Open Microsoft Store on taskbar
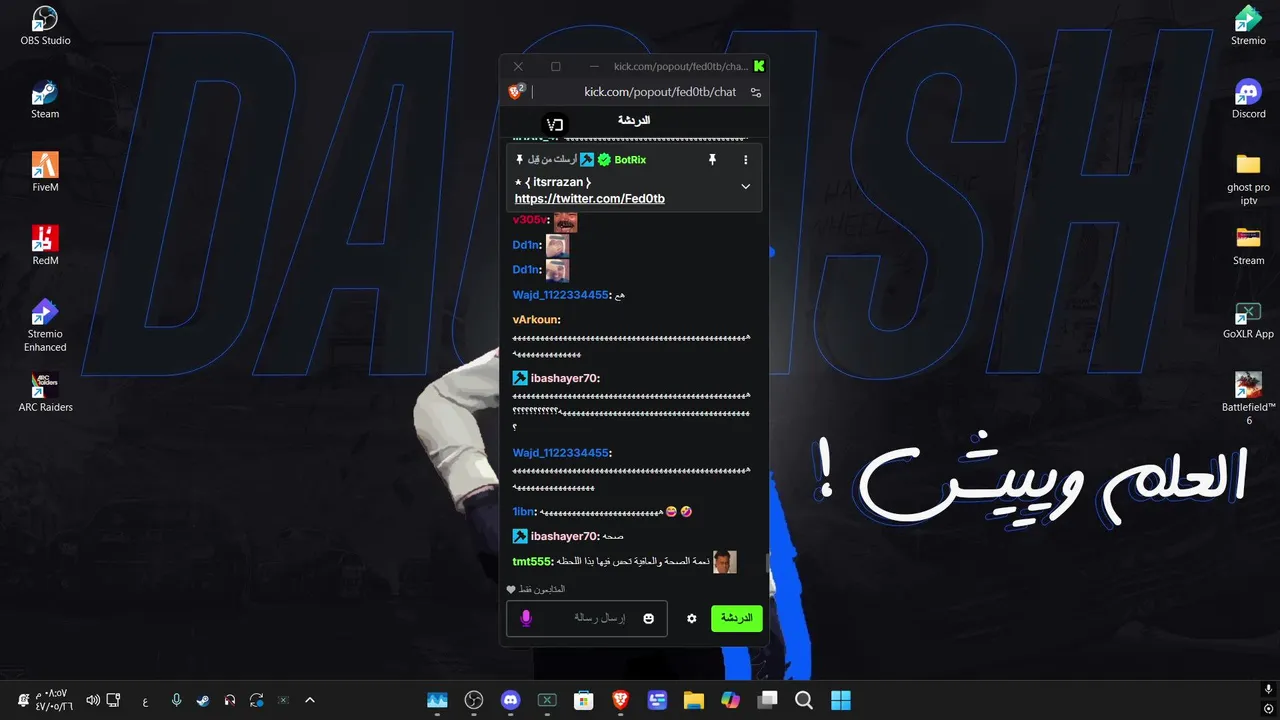Image resolution: width=1280 pixels, height=720 pixels. pyautogui.click(x=584, y=700)
